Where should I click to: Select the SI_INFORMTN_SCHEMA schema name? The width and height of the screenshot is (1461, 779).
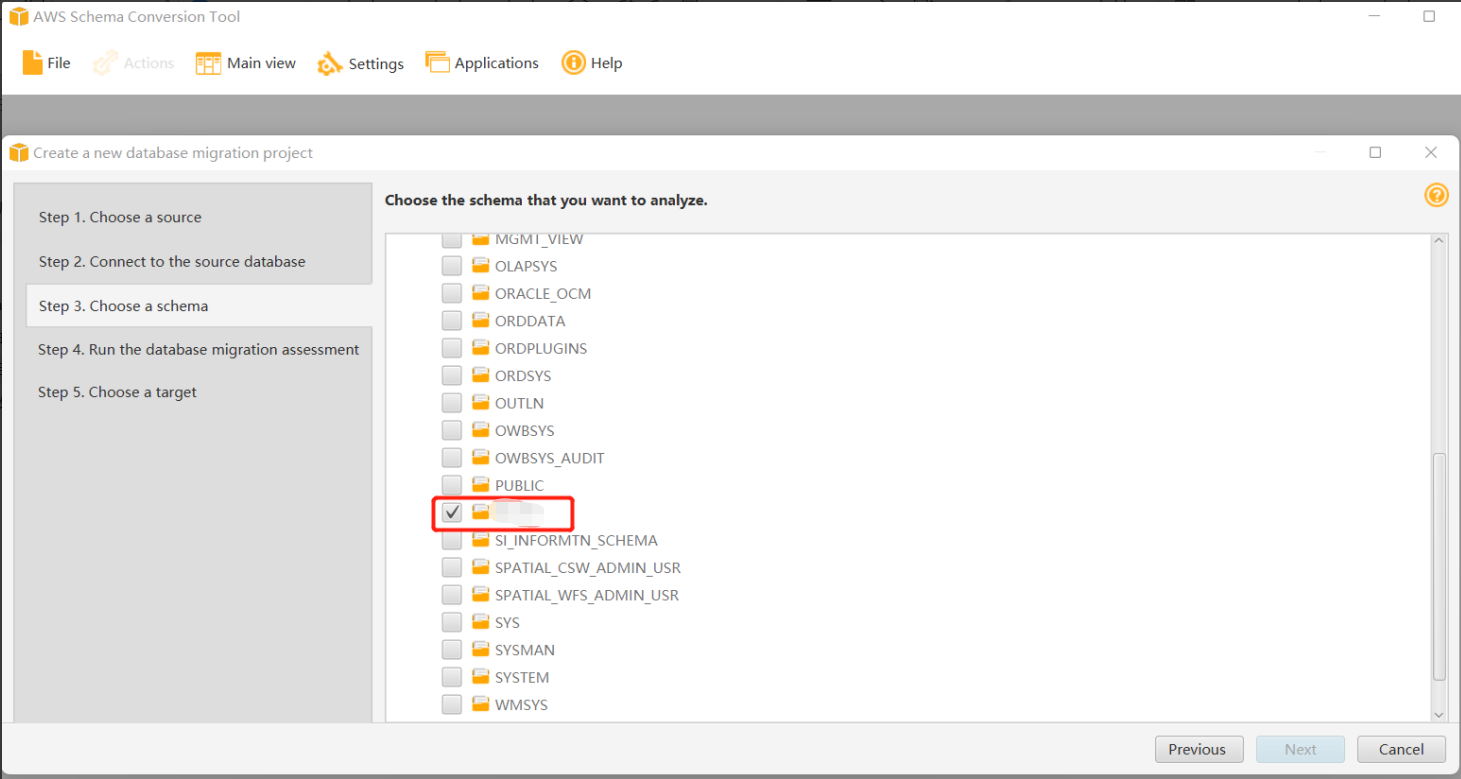coord(577,540)
